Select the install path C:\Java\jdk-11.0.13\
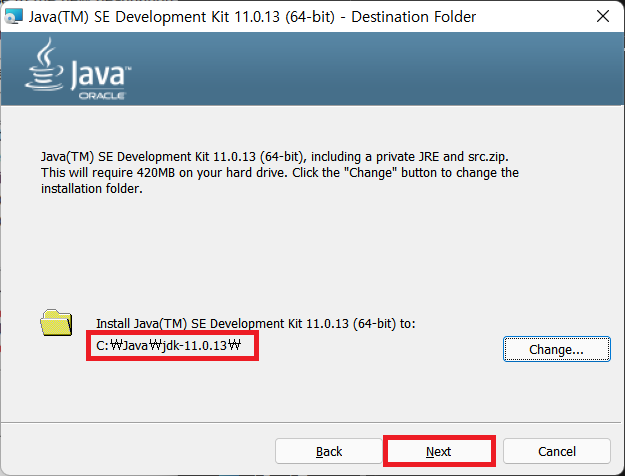Viewport: 625px width, 476px height. tap(169, 345)
